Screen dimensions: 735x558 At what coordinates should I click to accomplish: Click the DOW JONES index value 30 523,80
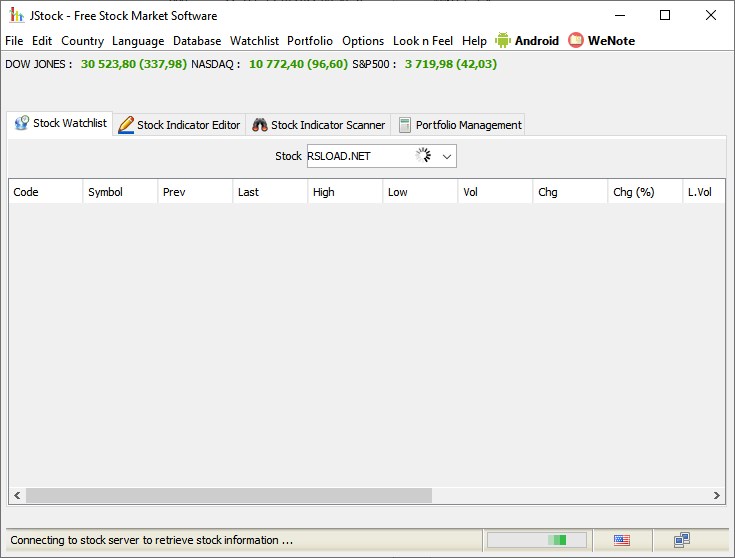click(134, 64)
